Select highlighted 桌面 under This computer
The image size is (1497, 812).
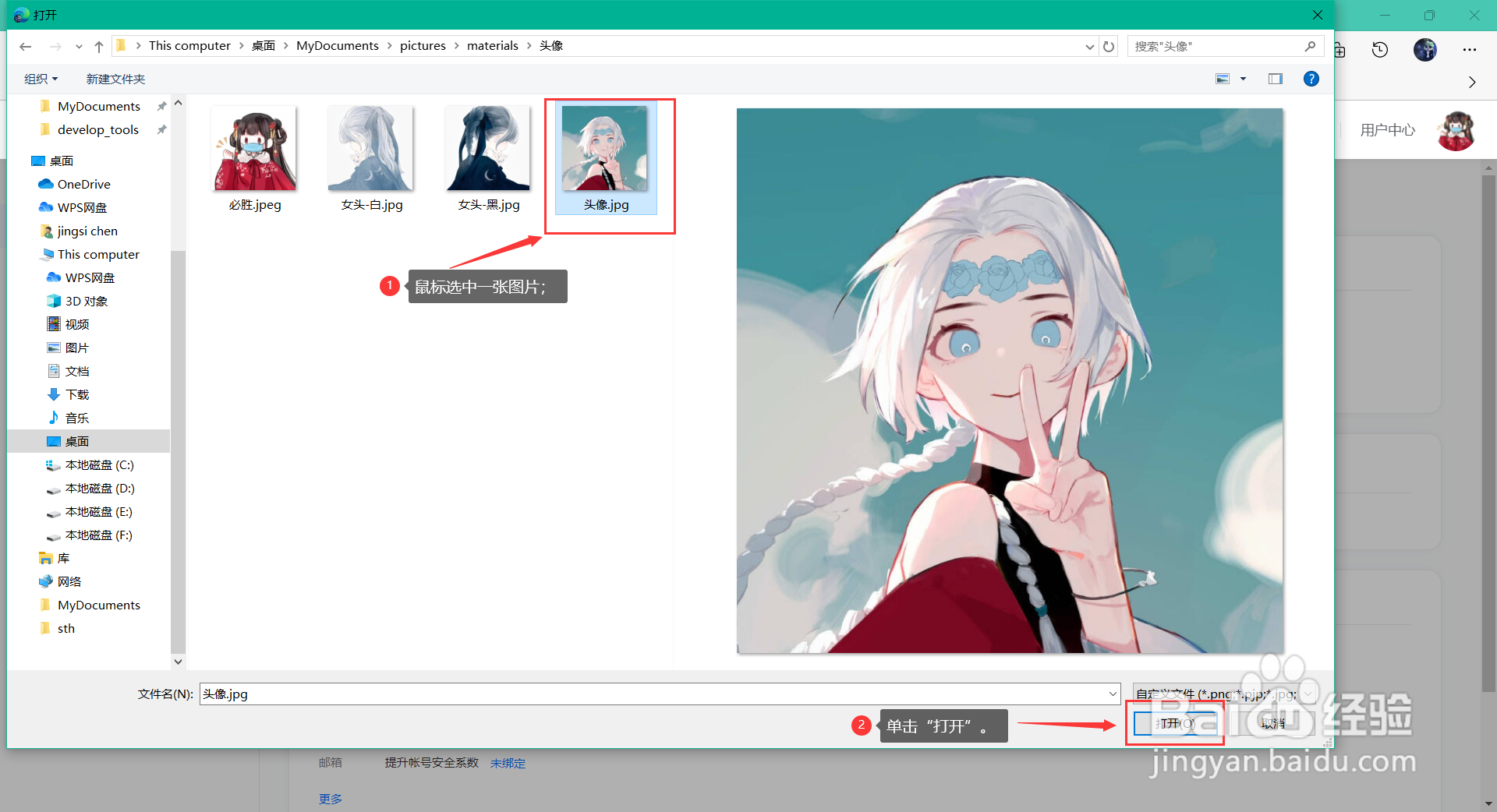[76, 441]
